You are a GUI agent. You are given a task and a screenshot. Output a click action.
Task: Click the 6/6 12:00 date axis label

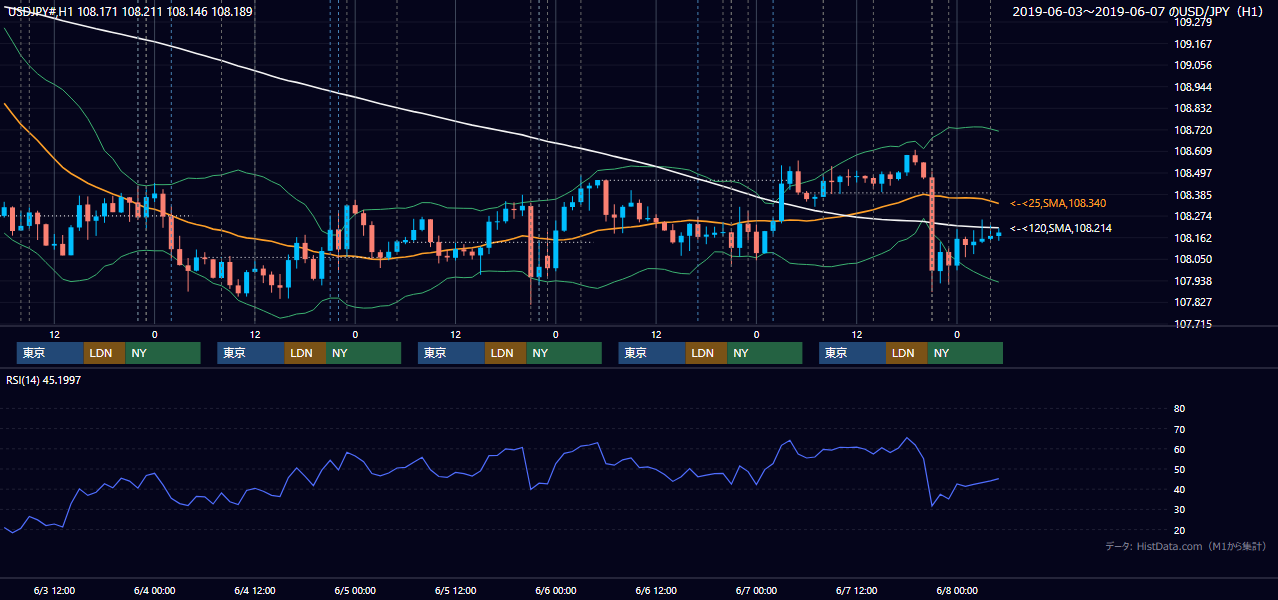point(656,590)
